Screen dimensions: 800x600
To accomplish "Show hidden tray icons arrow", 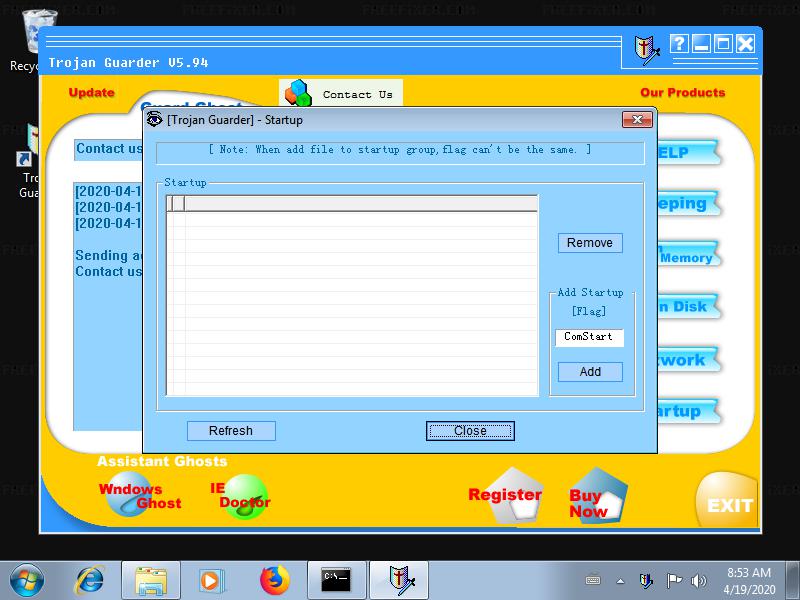I will coord(620,581).
